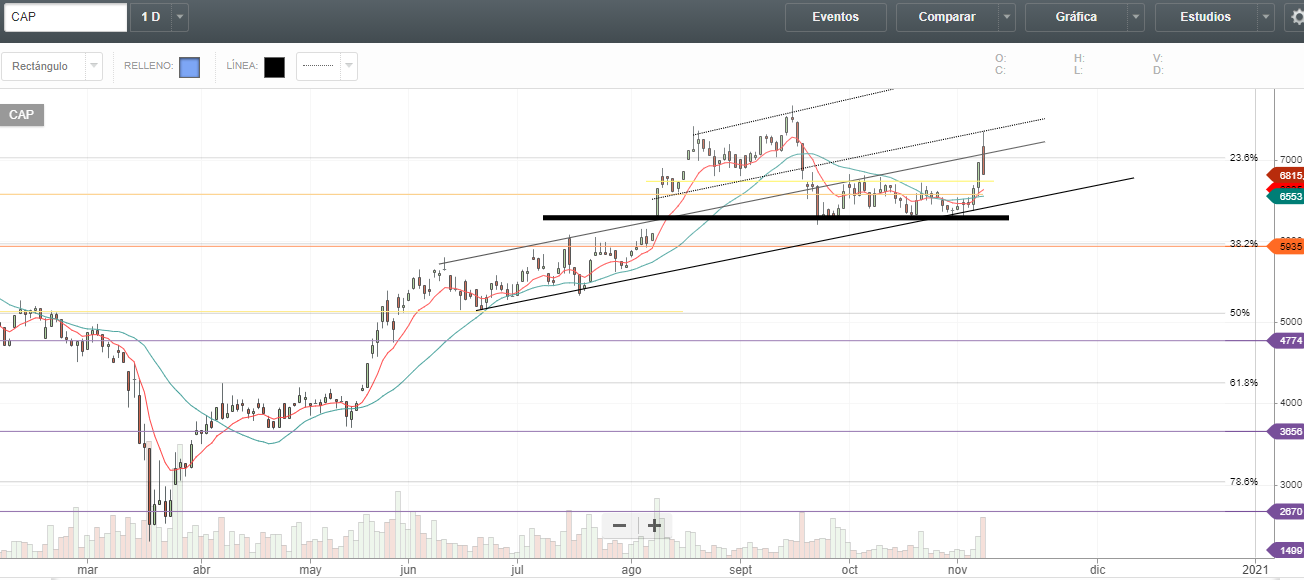Click the teal 6553 price tag

point(1286,197)
